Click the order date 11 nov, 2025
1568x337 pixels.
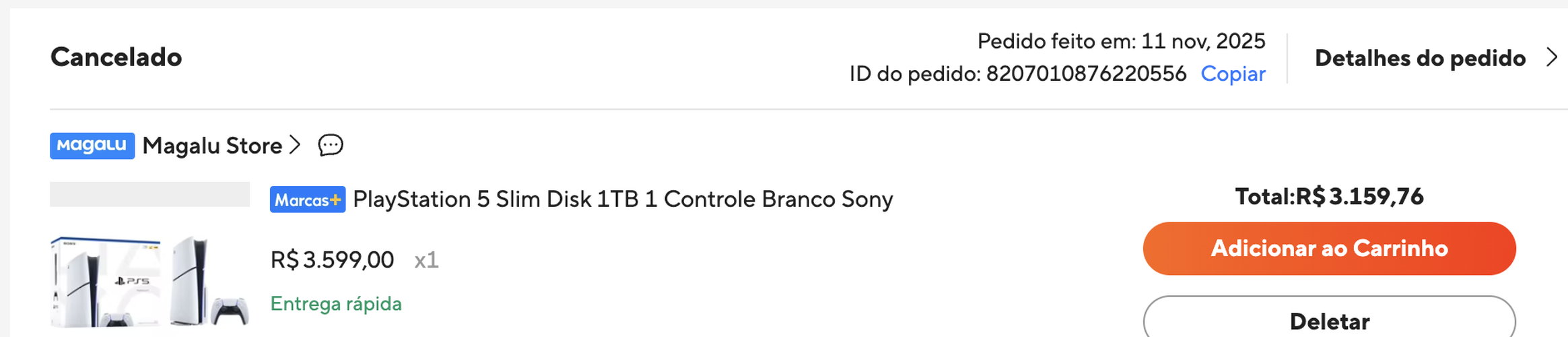(1203, 41)
